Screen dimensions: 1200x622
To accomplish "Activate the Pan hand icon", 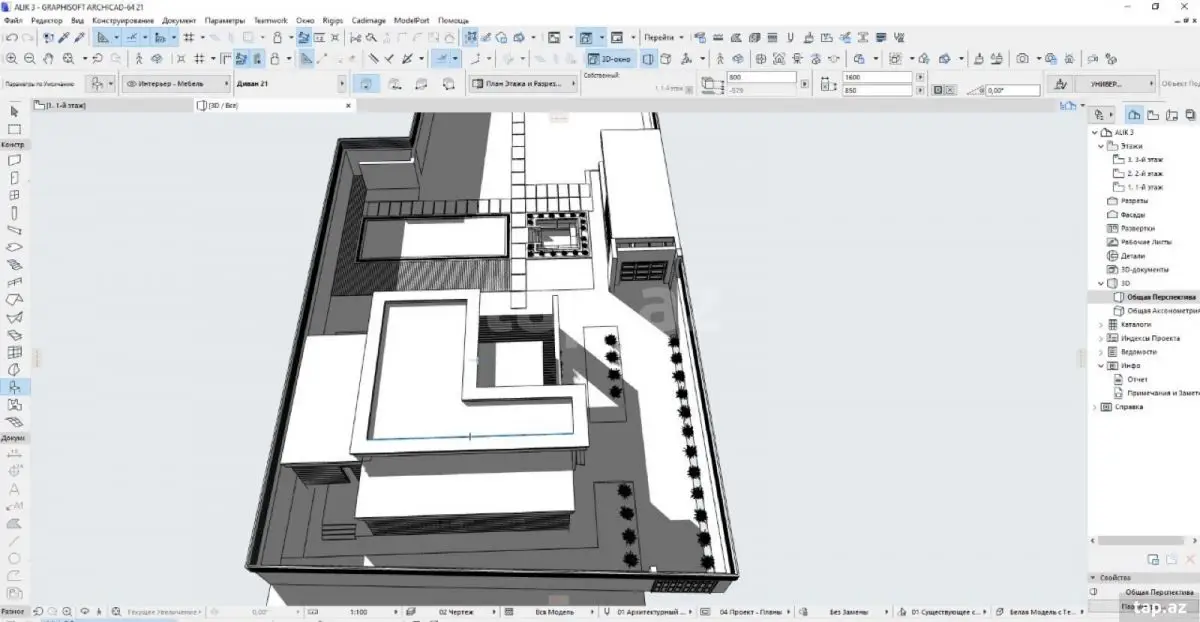I will [x=49, y=59].
